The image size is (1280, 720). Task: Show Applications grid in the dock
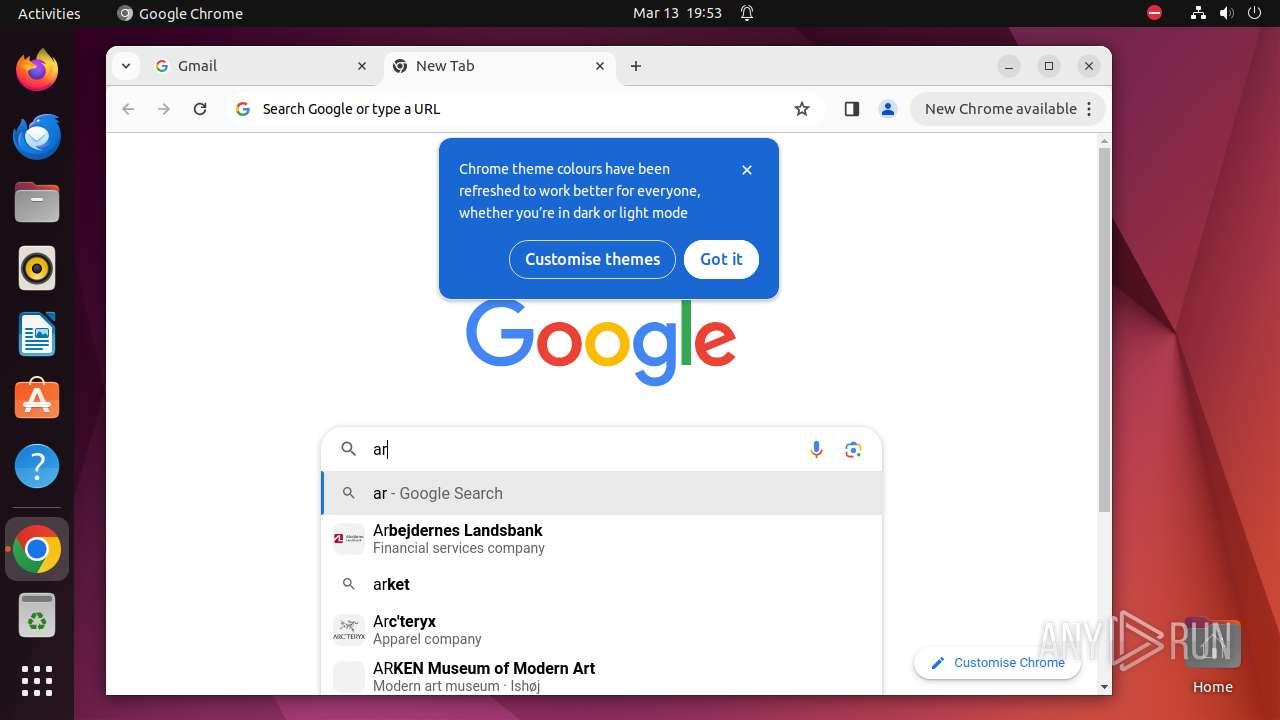(x=37, y=681)
